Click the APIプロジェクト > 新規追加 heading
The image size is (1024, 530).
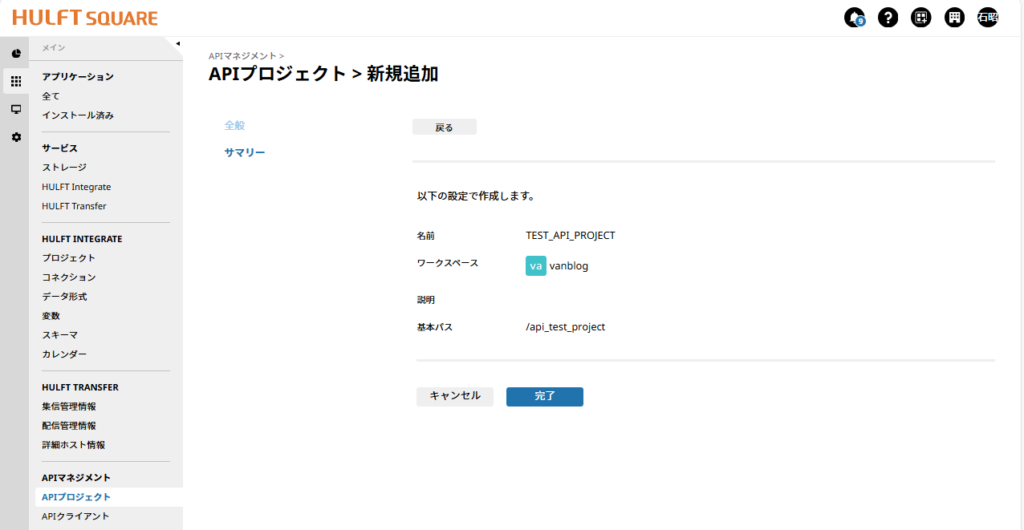pyautogui.click(x=323, y=74)
